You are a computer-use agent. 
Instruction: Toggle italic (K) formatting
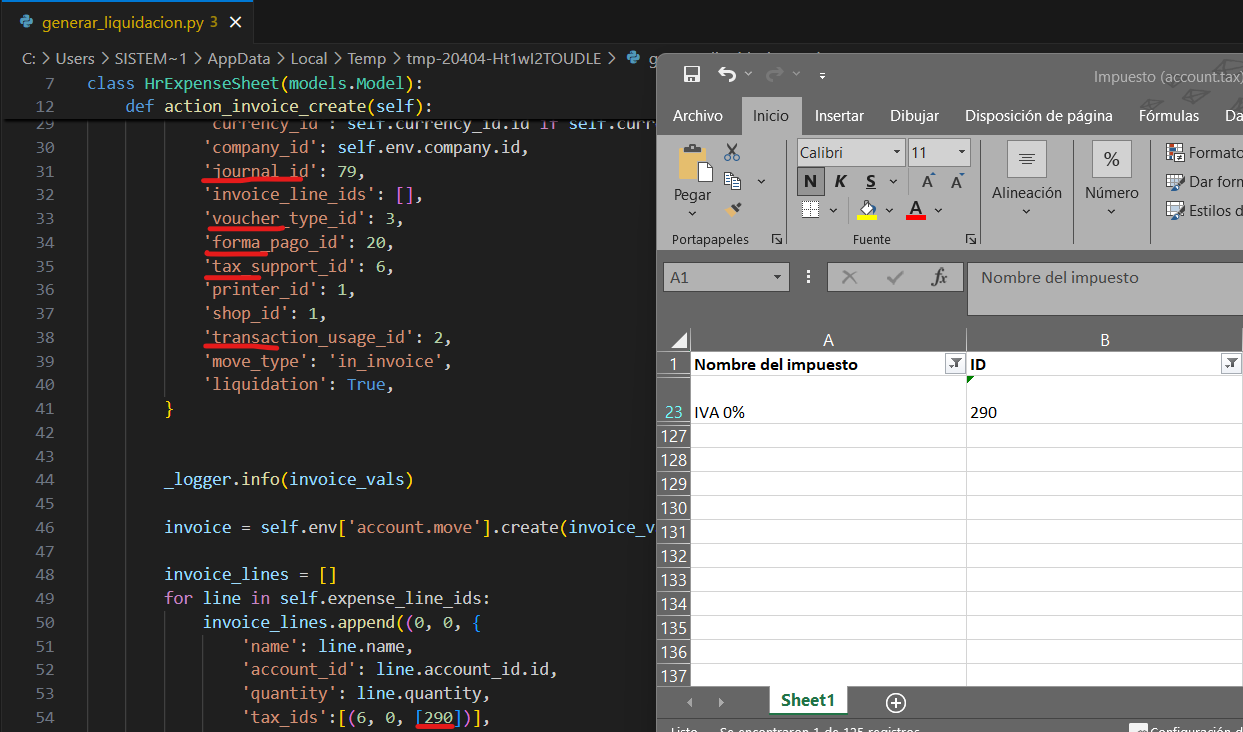click(840, 181)
